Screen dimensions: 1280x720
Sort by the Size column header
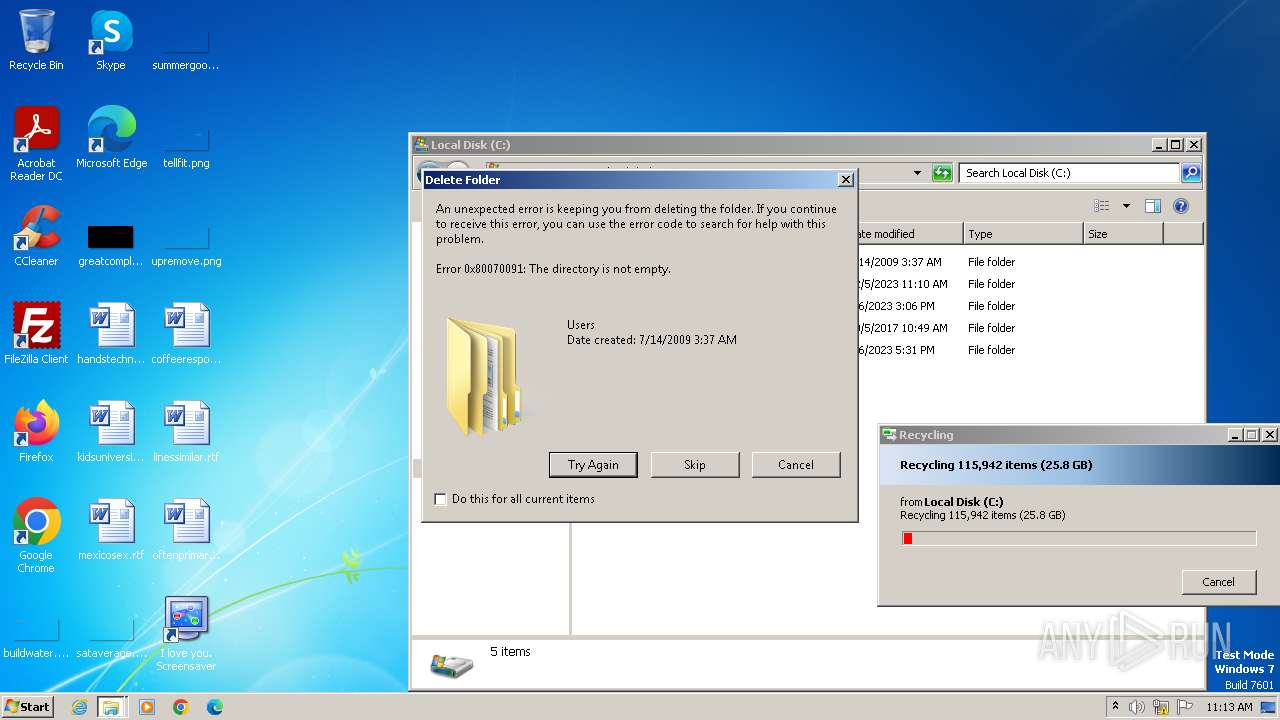pos(1123,234)
